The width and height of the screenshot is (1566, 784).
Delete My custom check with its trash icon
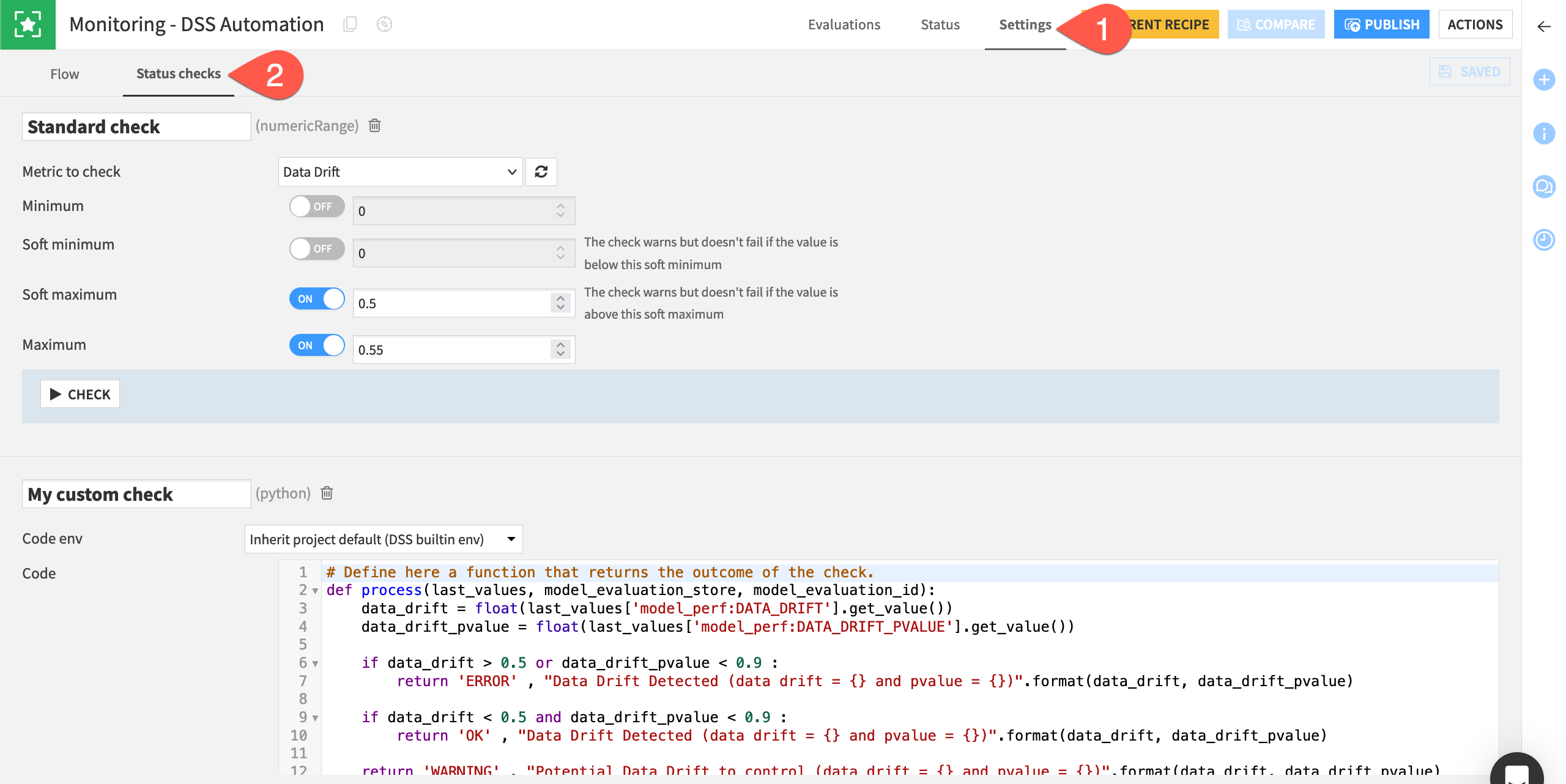[327, 493]
